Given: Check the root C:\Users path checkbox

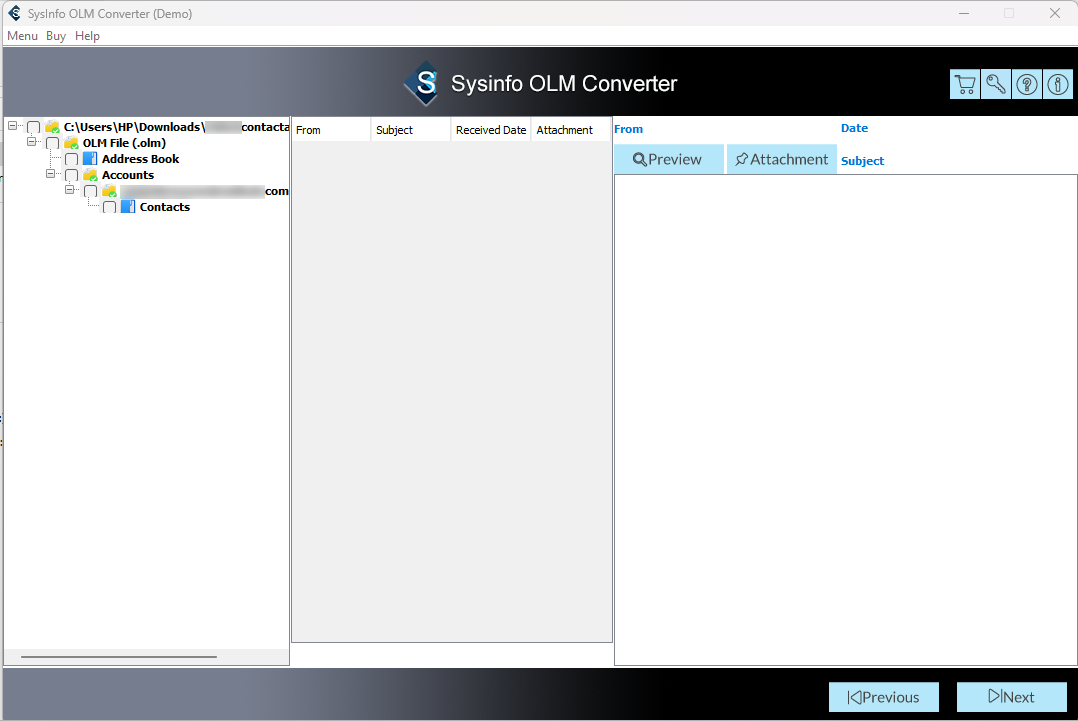Looking at the screenshot, I should 33,127.
